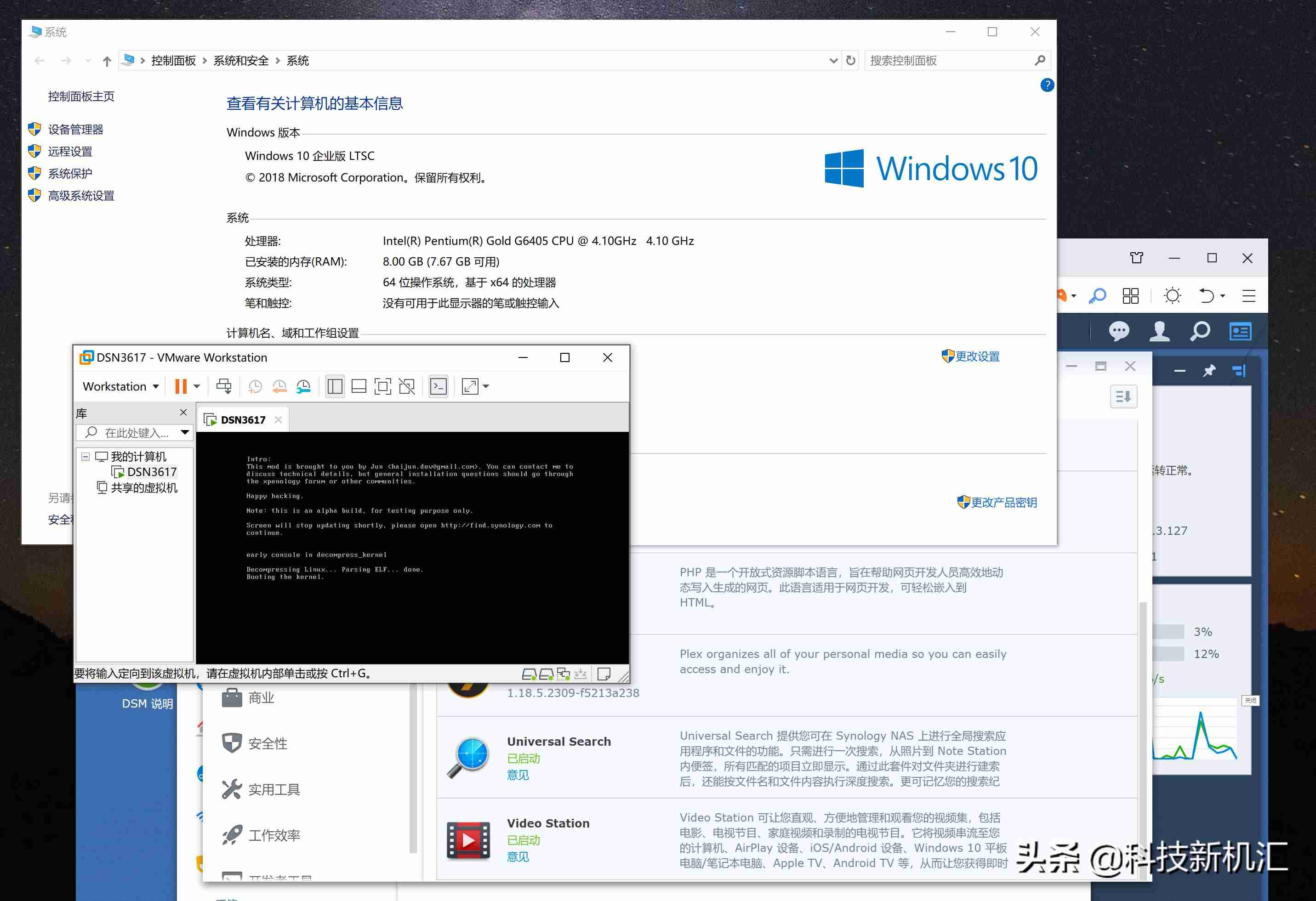Toggle the VMware library sidebar view

click(x=335, y=386)
